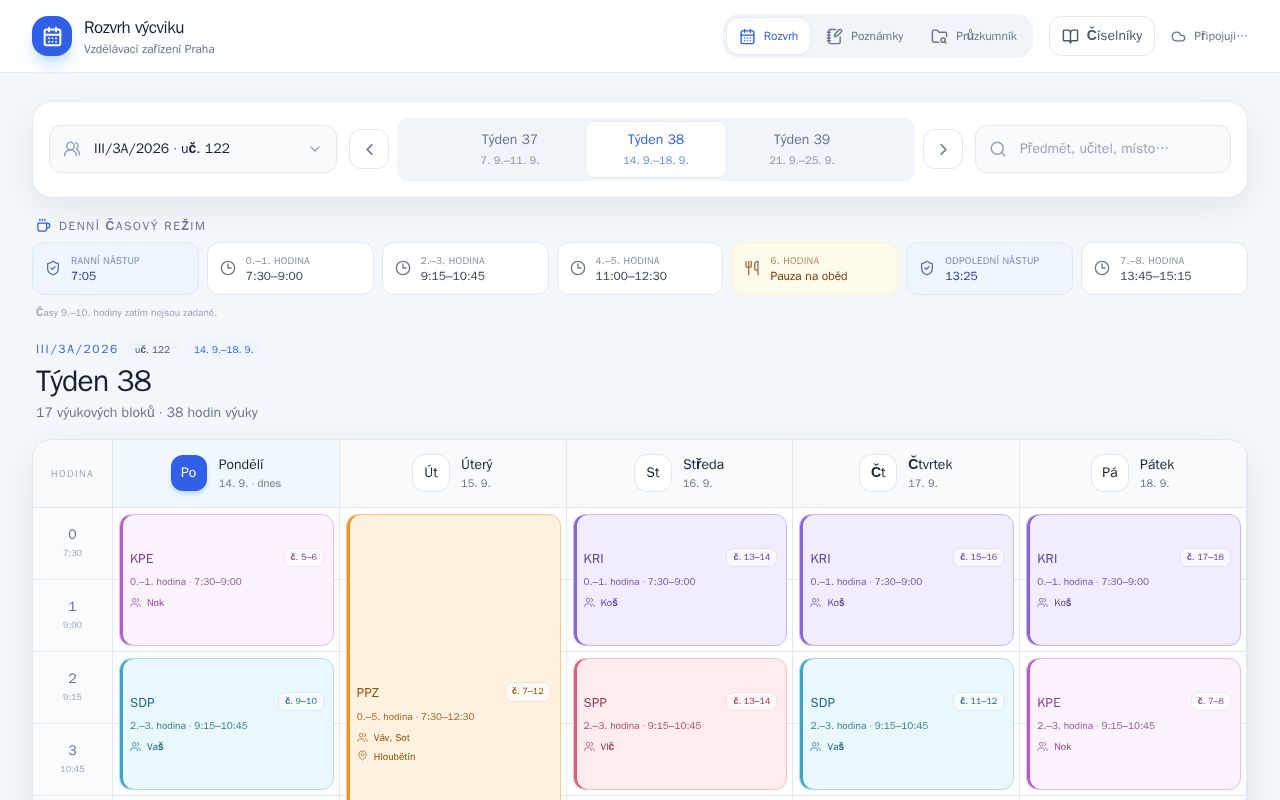
Task: Click the hour 0 row label at 7:30
Action: coord(72,543)
